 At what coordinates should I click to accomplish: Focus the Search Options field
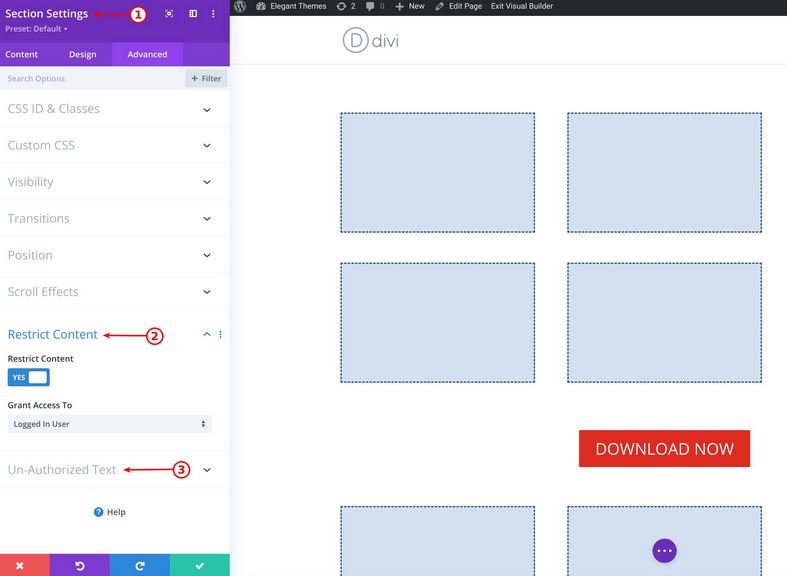click(x=93, y=78)
